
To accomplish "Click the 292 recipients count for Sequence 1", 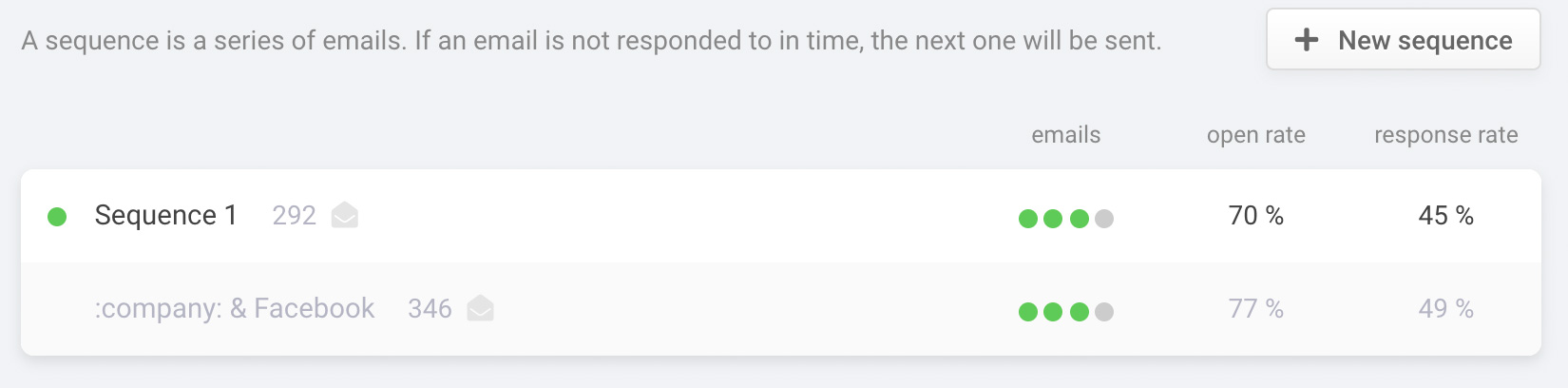I will pos(294,216).
